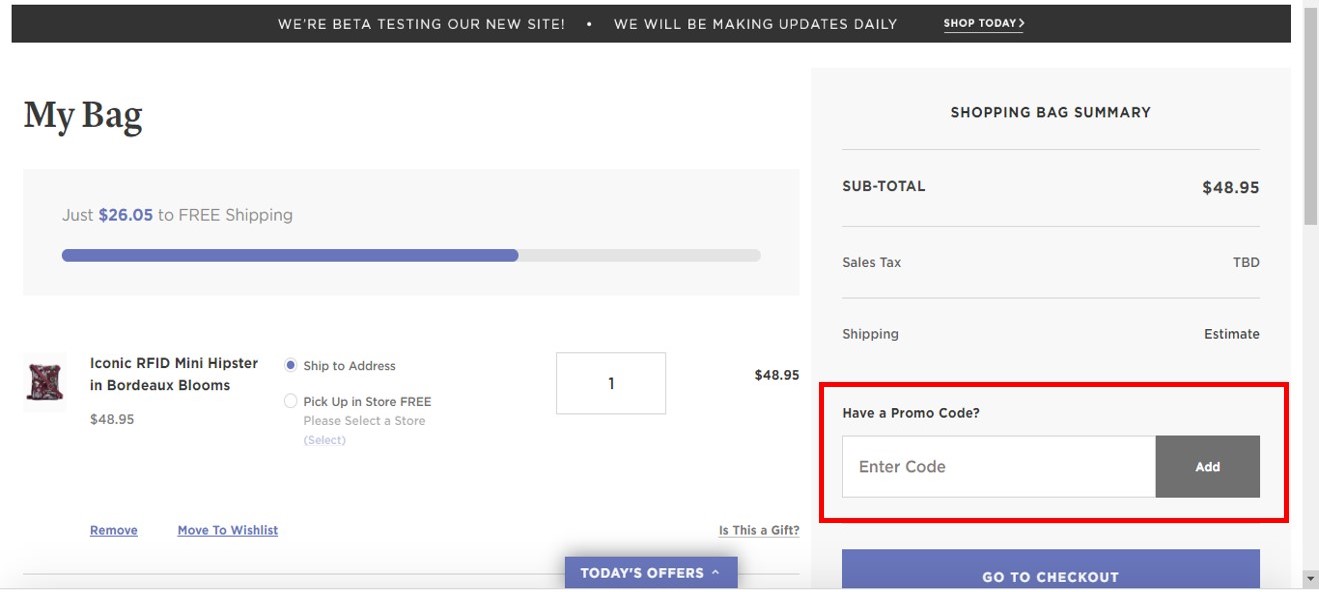This screenshot has height=592, width=1319.
Task: Click the item quantity field
Action: (611, 383)
